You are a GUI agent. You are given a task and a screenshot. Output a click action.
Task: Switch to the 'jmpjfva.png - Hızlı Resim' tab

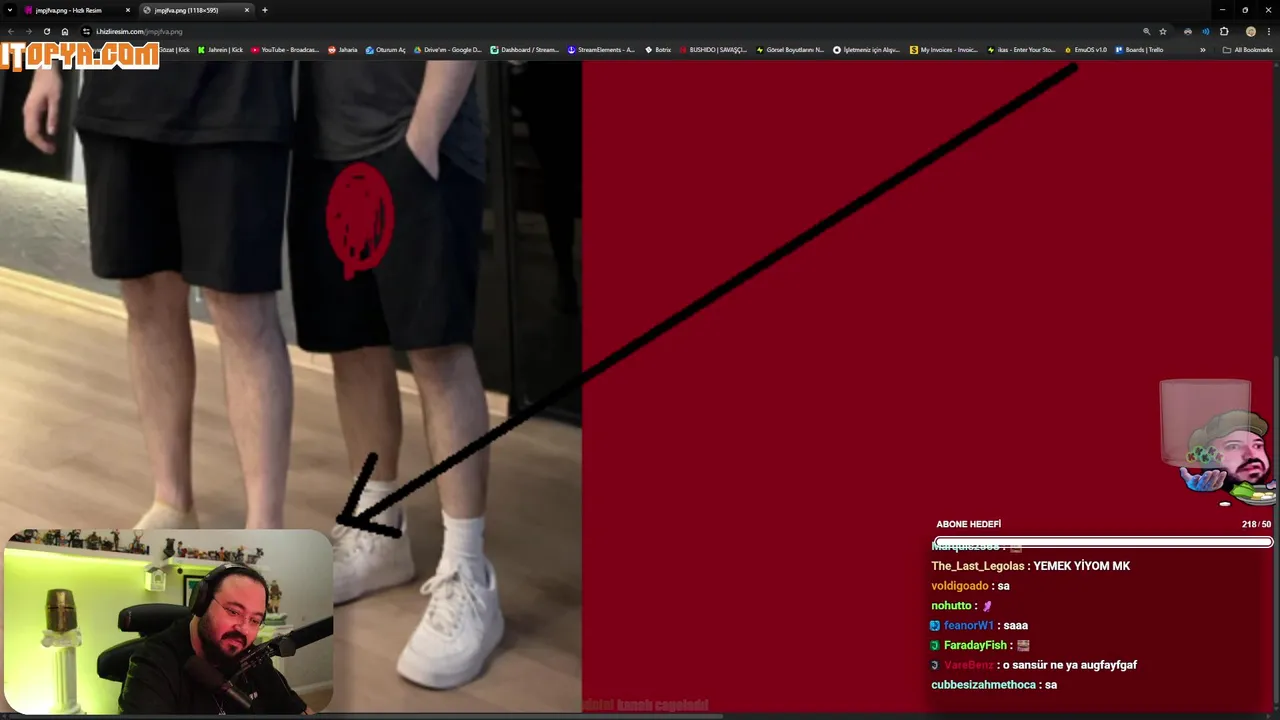tap(77, 10)
